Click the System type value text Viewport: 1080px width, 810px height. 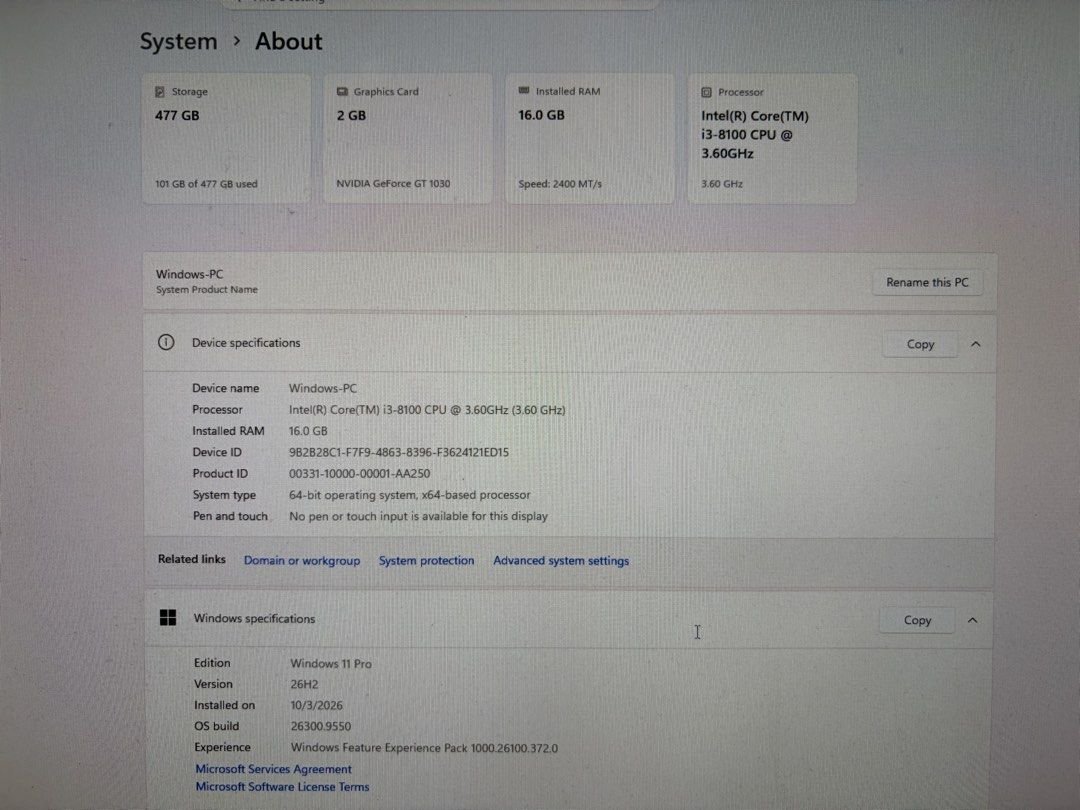410,495
